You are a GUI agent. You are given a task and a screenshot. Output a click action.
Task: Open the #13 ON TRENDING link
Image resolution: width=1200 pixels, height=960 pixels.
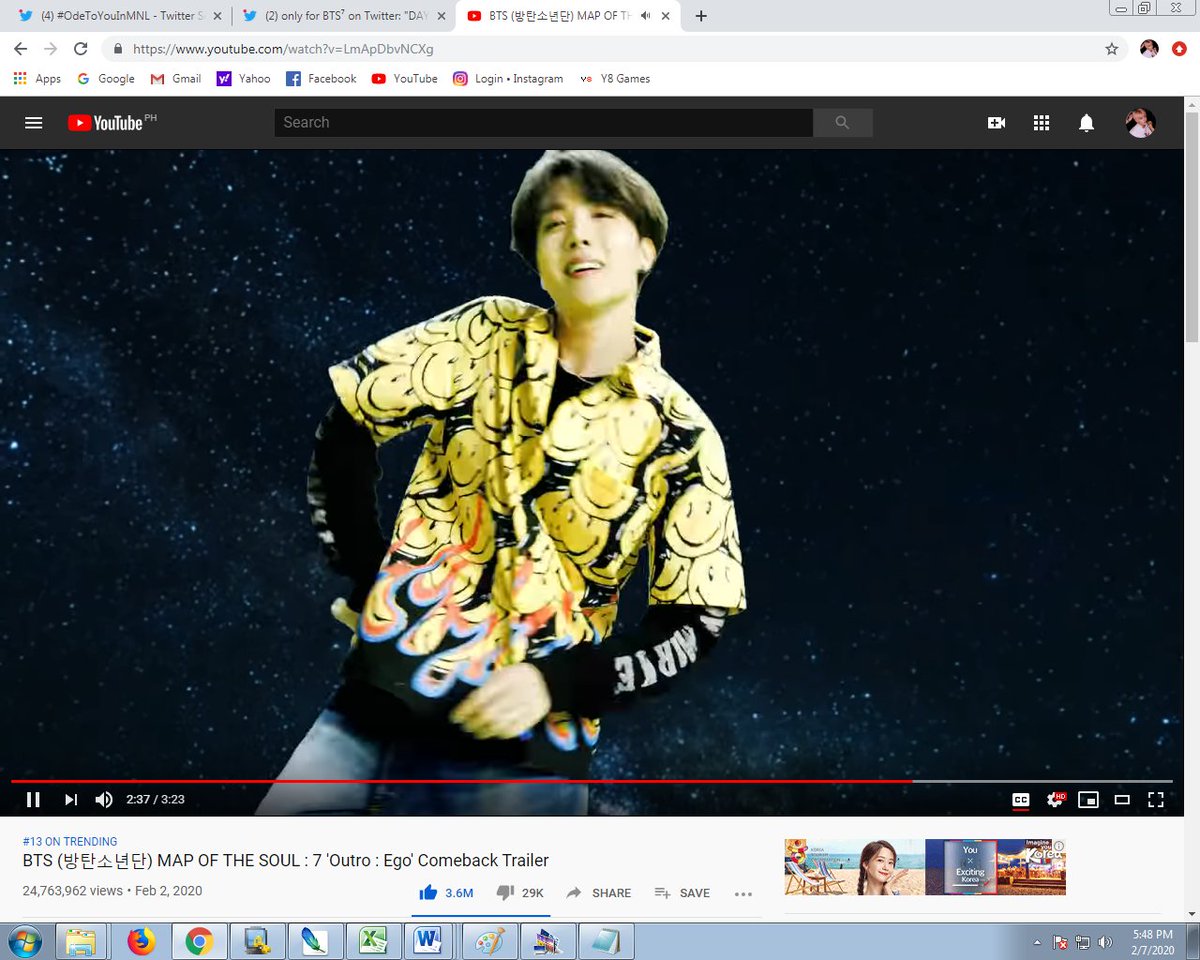70,841
